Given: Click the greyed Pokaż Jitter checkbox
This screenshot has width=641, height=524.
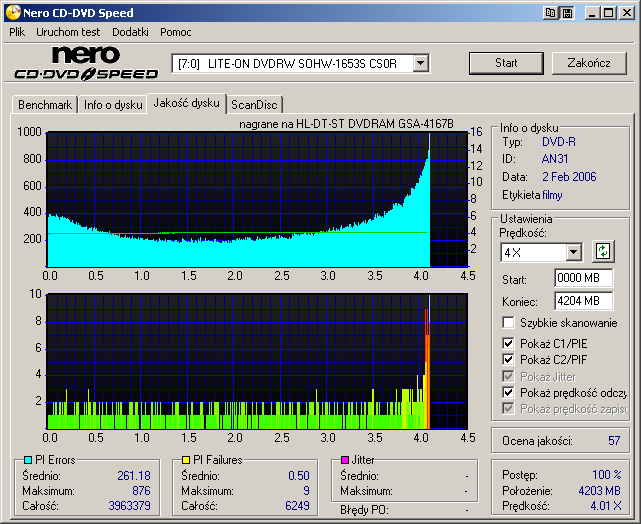Looking at the screenshot, I should tap(508, 376).
